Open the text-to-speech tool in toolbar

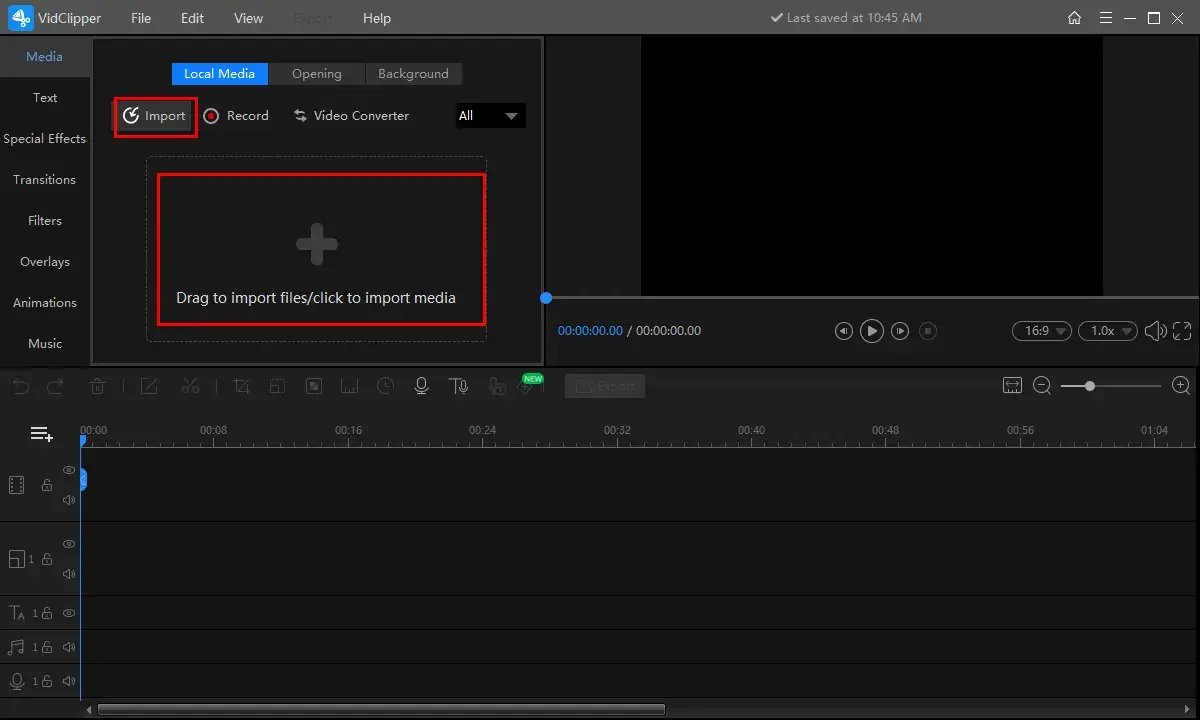[x=459, y=386]
